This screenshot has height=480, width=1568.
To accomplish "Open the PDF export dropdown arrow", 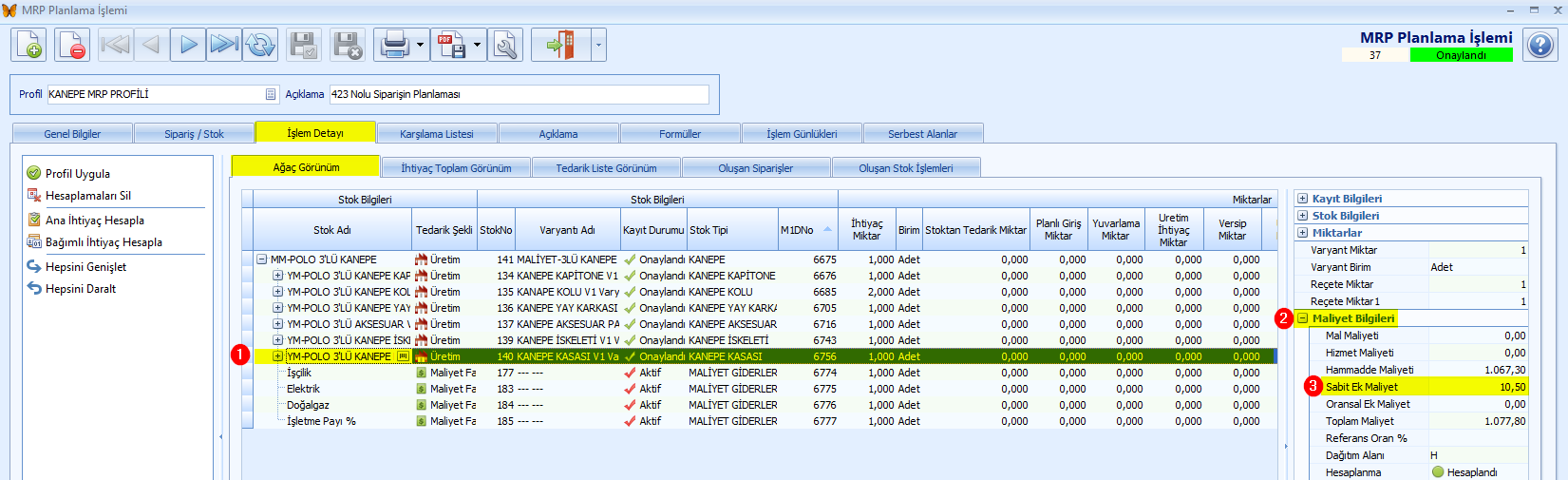I will (x=477, y=45).
